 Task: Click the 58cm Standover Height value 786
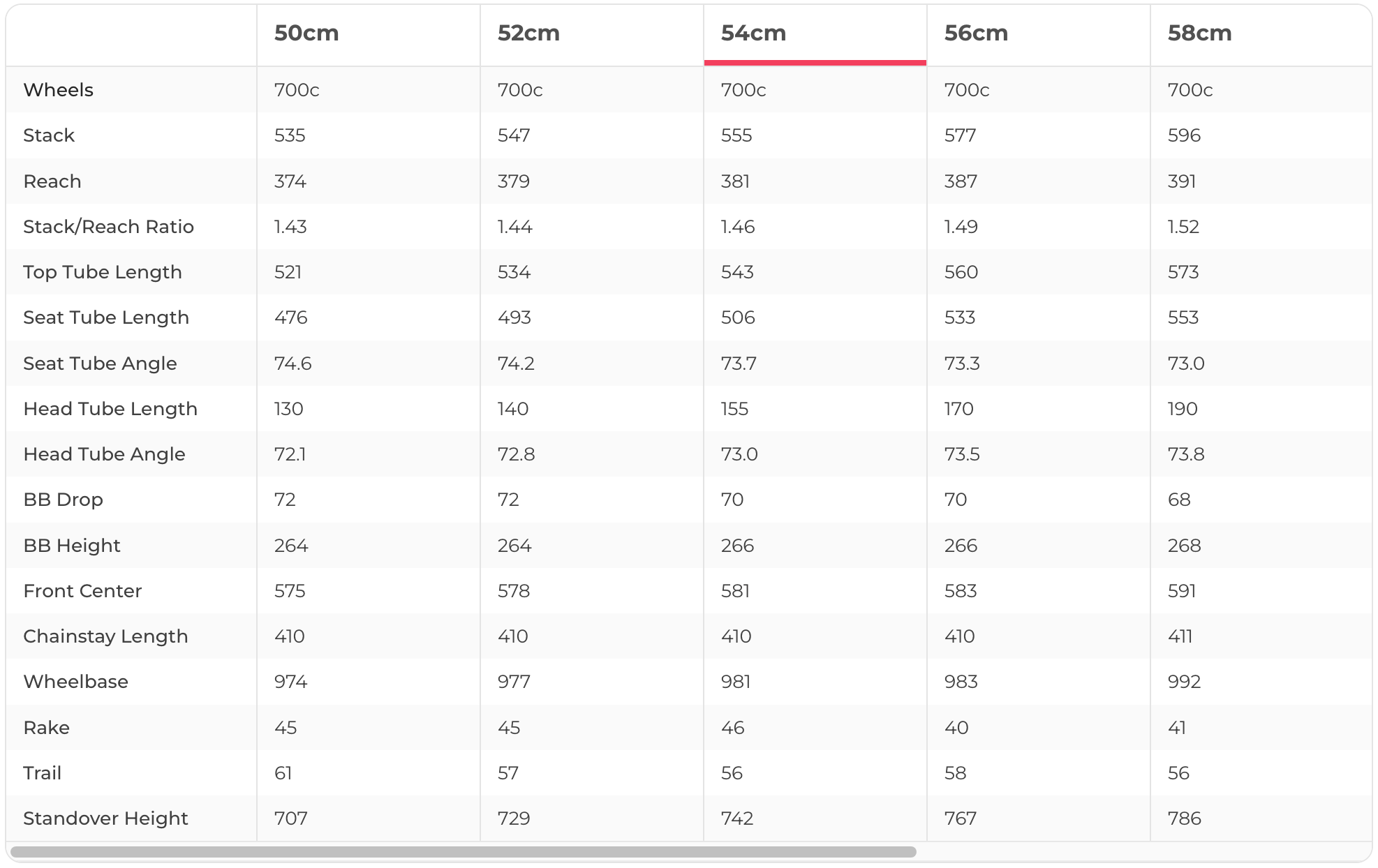pos(1184,818)
